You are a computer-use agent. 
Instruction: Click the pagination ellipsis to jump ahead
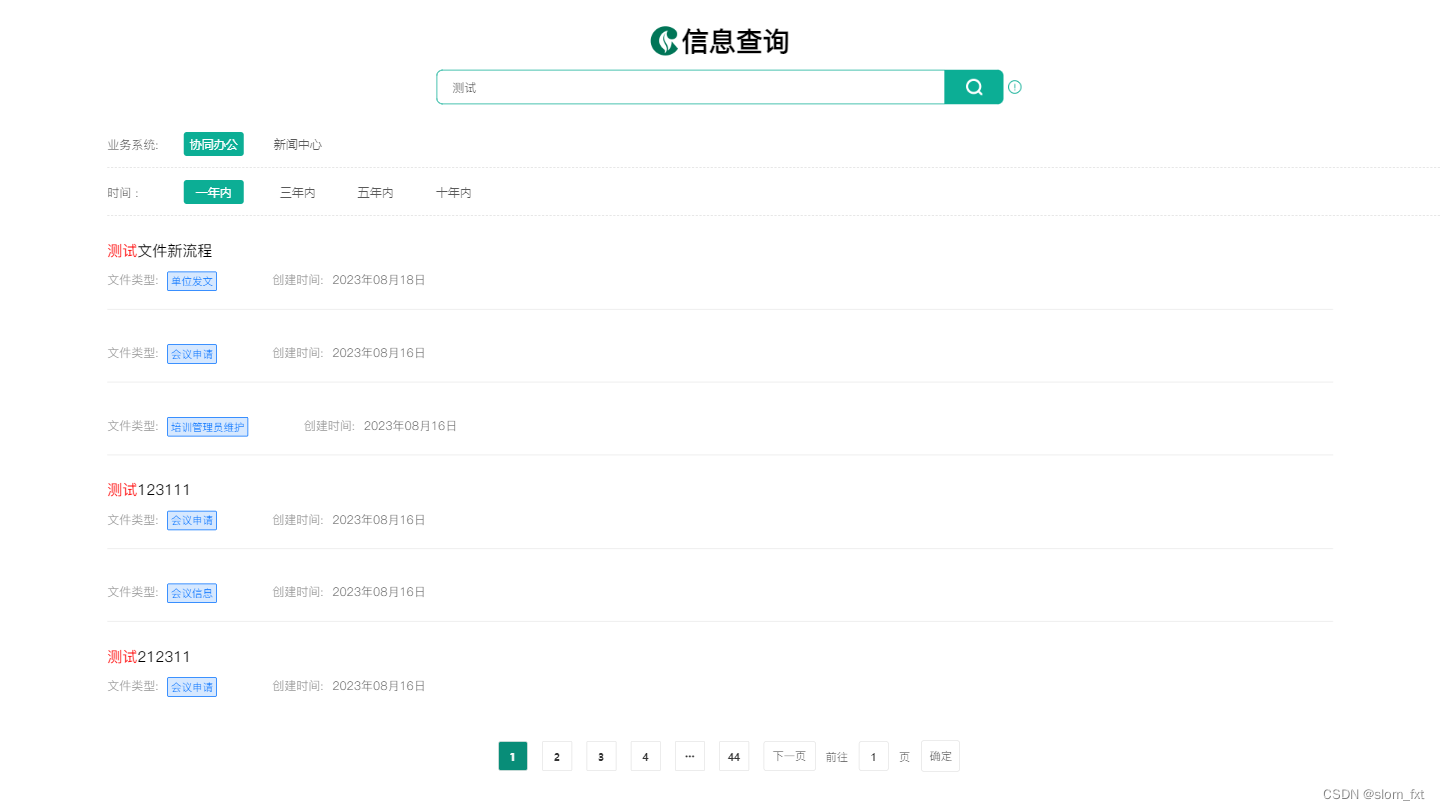(690, 756)
